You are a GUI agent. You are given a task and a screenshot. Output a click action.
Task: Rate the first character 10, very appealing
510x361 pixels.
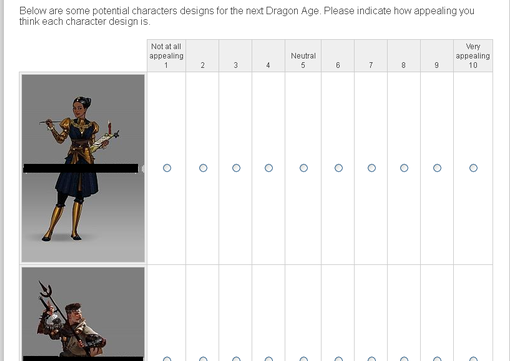point(473,168)
